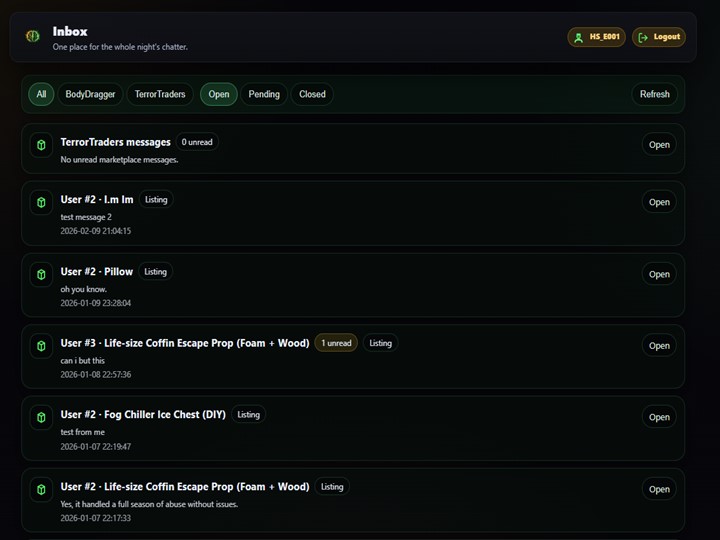The image size is (720, 540).
Task: Click the "can i but this" preview
Action: (x=83, y=361)
